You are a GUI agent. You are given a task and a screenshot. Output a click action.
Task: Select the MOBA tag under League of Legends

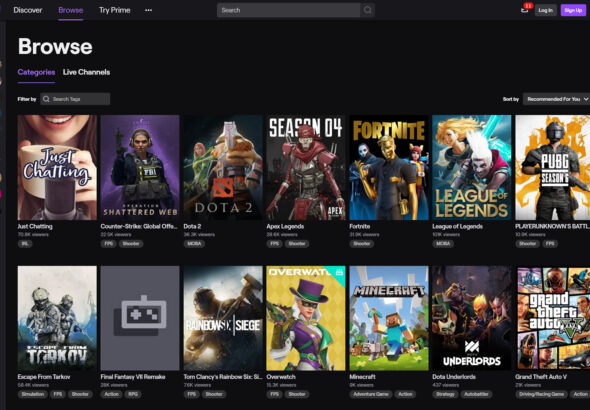point(443,244)
